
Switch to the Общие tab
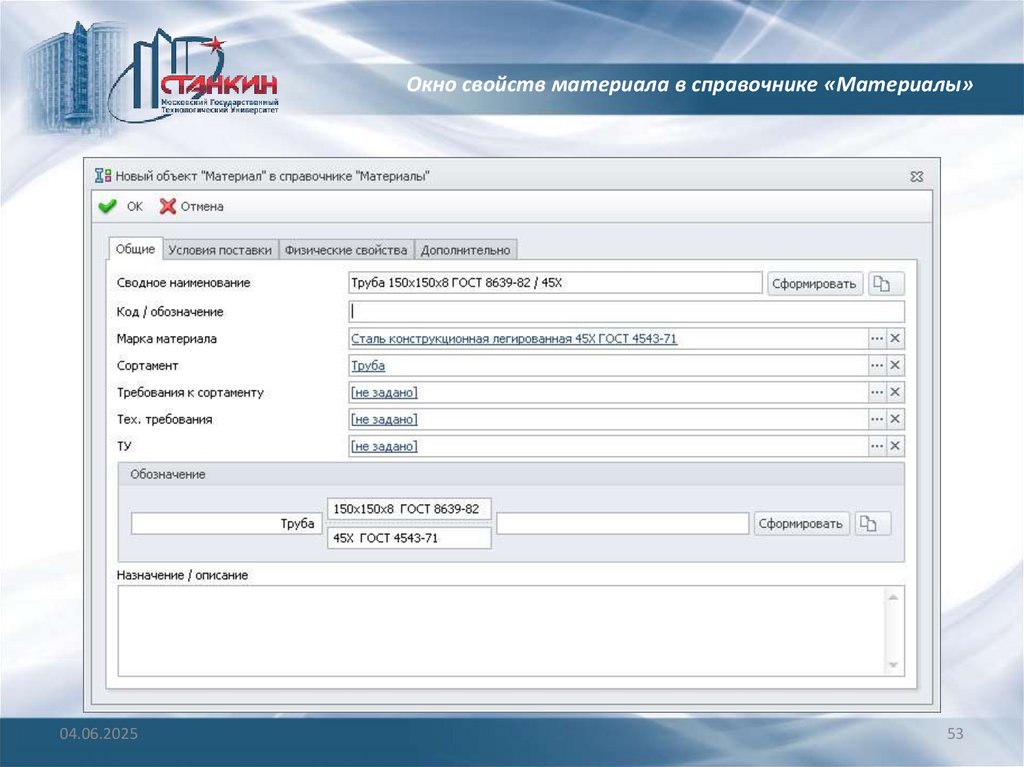135,249
